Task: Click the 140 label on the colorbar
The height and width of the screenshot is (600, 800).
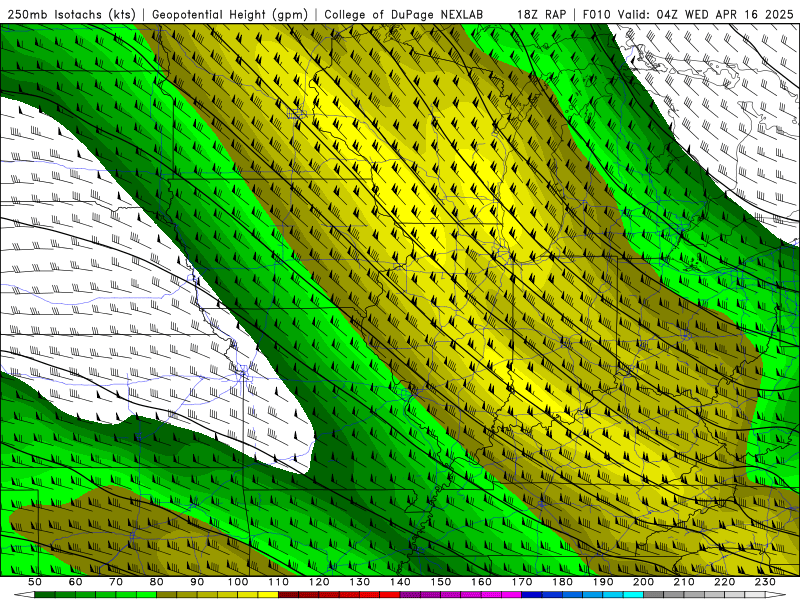Action: click(x=401, y=582)
